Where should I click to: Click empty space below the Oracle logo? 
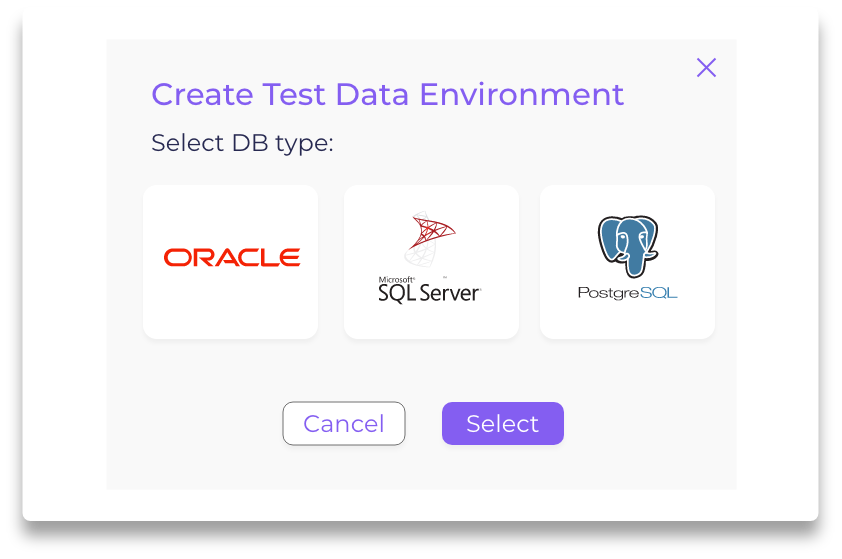click(230, 306)
